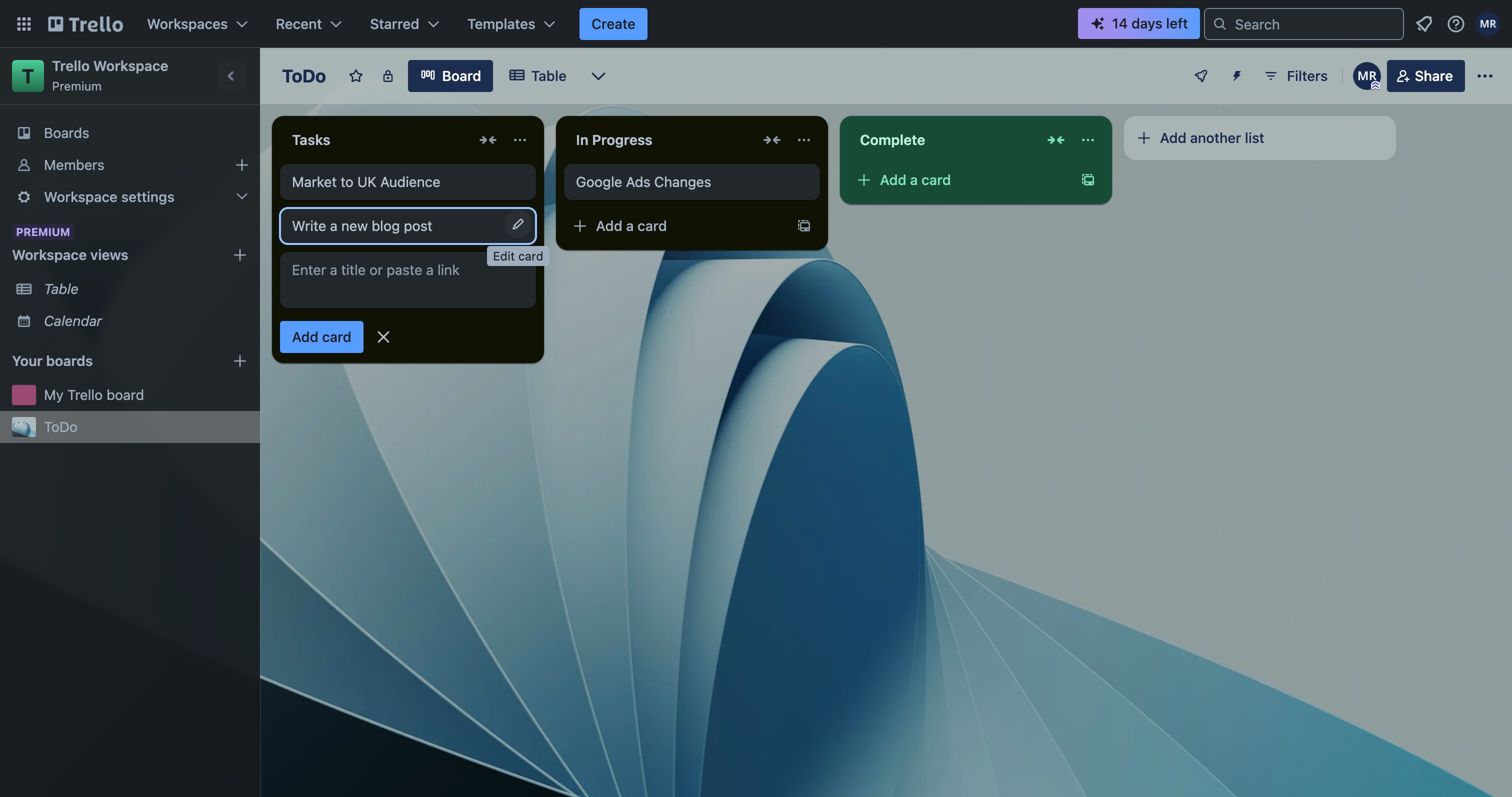
Task: Change board visibility via lock icon
Action: [x=387, y=75]
